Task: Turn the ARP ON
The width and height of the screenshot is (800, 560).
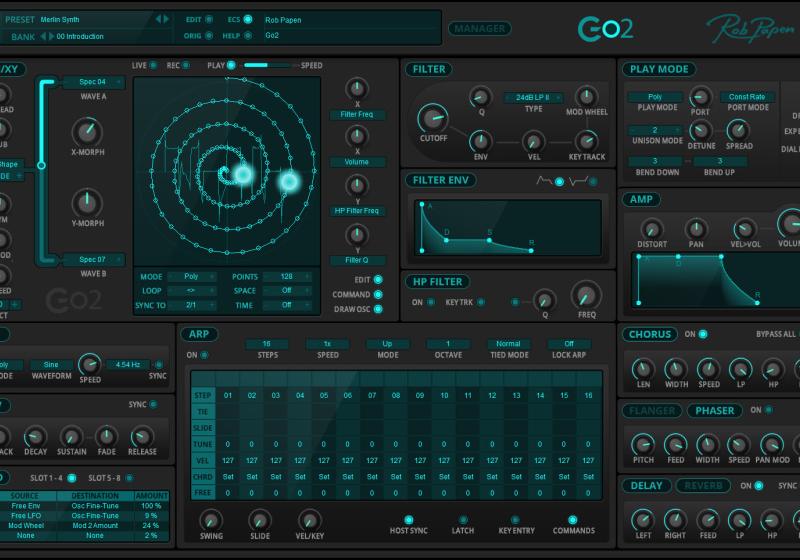Action: point(204,355)
